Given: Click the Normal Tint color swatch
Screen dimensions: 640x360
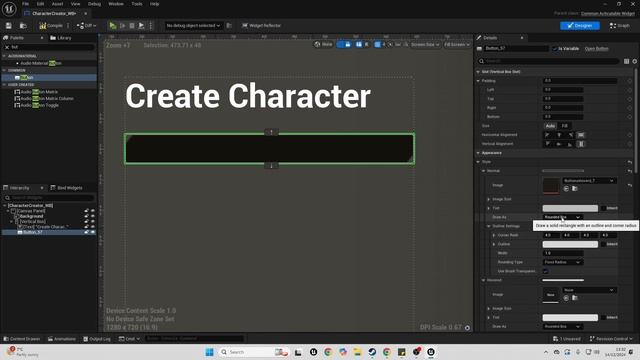Looking at the screenshot, I should tap(570, 208).
